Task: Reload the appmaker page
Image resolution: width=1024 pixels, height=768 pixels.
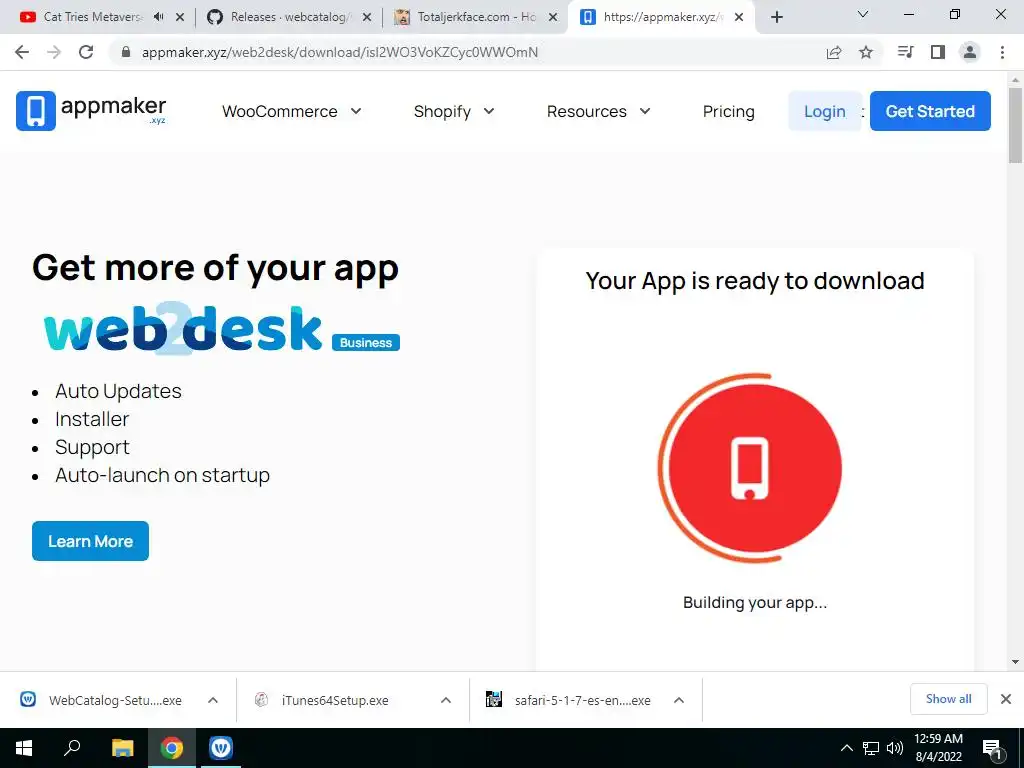Action: tap(86, 52)
